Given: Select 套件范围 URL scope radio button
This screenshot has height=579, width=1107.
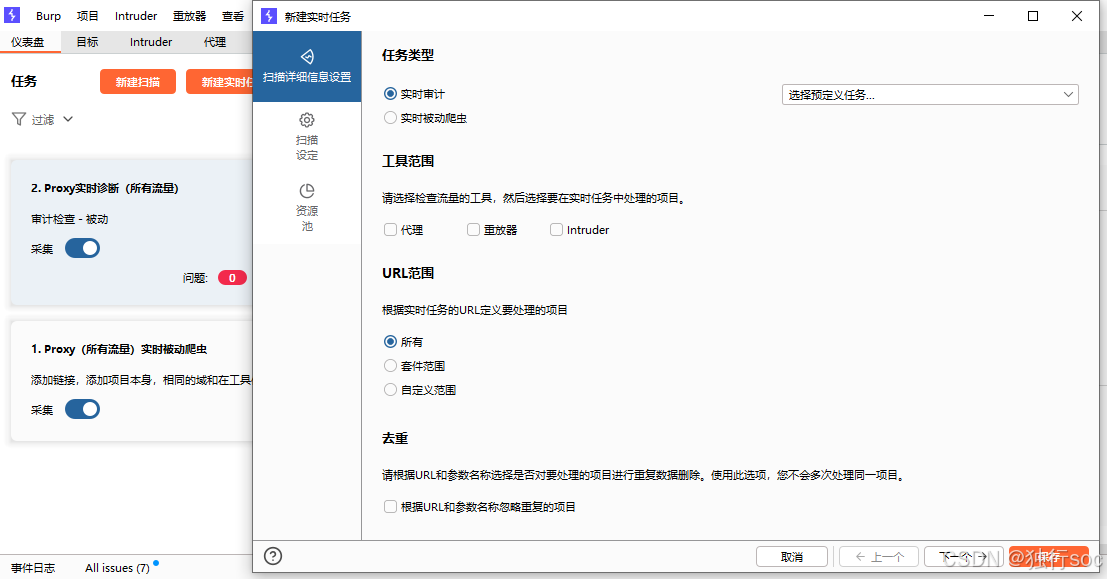Looking at the screenshot, I should coord(390,366).
